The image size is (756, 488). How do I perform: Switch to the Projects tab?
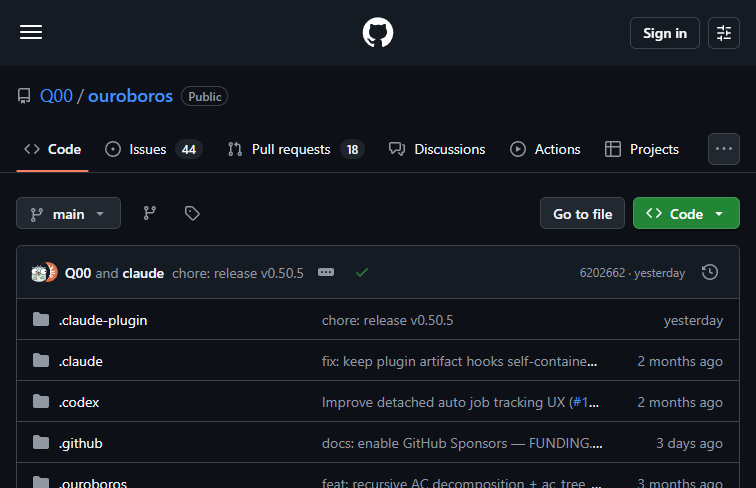642,149
